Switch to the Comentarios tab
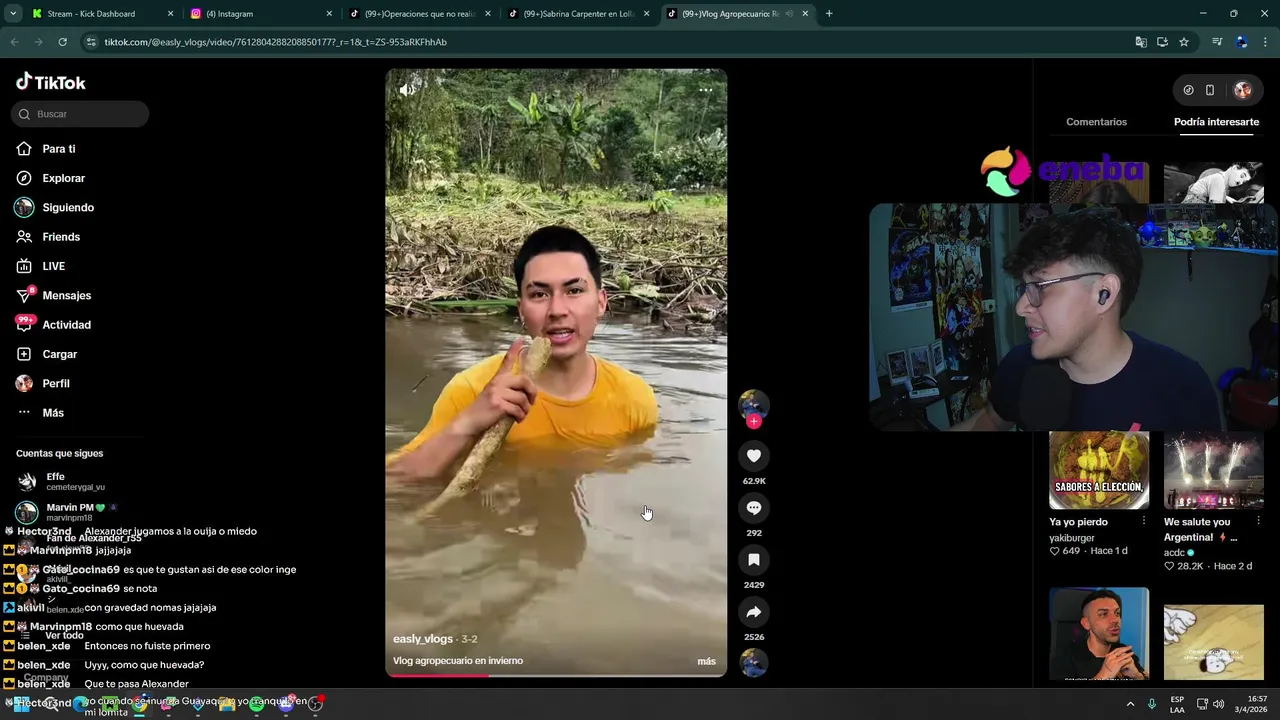Image resolution: width=1280 pixels, height=720 pixels. point(1096,122)
